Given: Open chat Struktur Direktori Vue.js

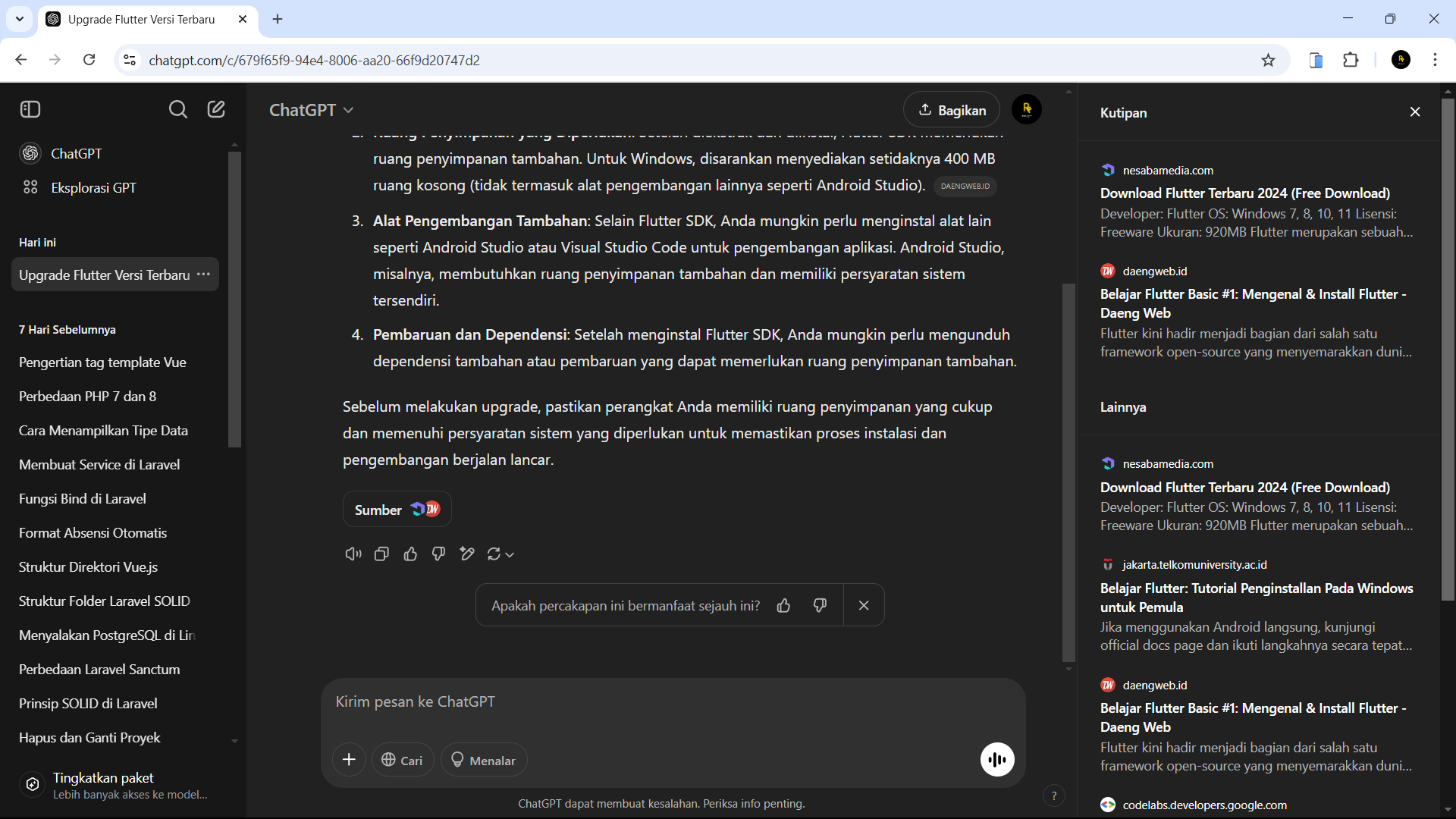Looking at the screenshot, I should 115,567.
